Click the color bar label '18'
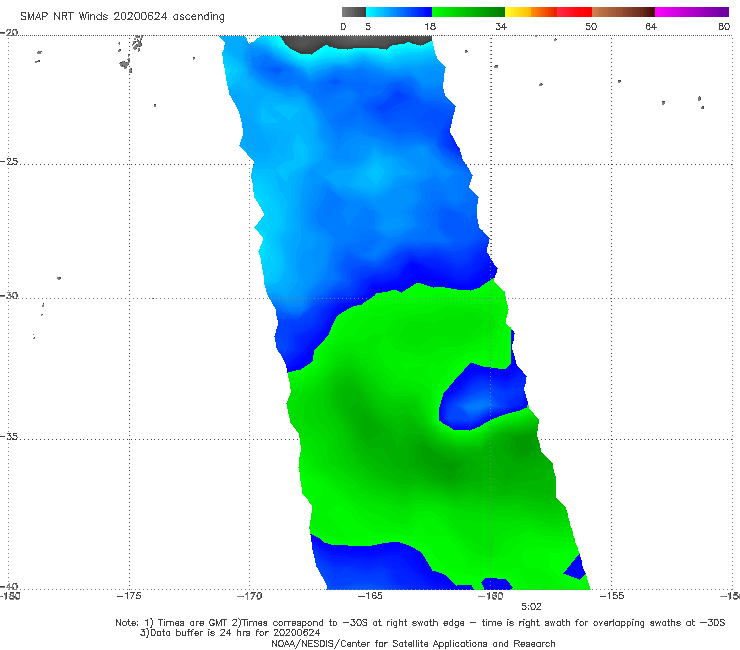Screen dimensions: 740x650 coord(430,27)
